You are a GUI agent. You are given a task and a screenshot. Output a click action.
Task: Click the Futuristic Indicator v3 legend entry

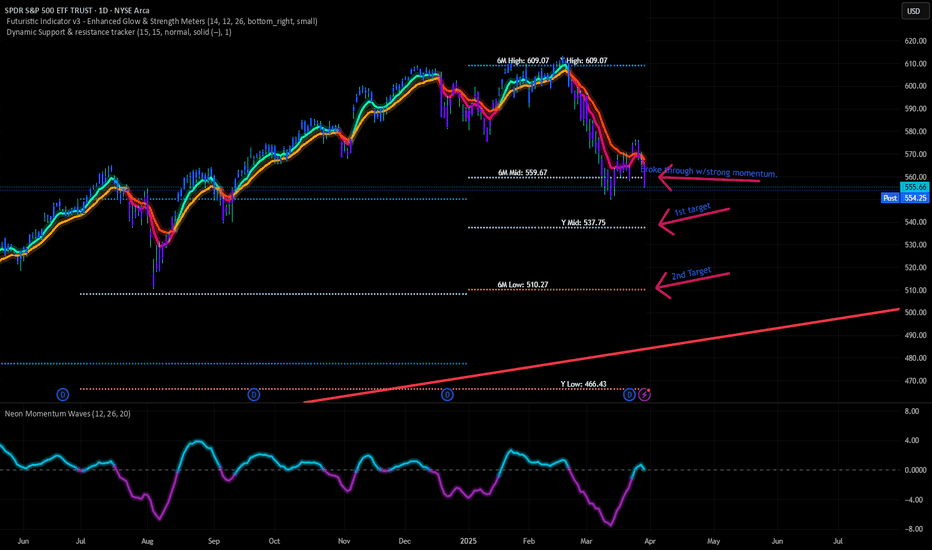coord(162,21)
